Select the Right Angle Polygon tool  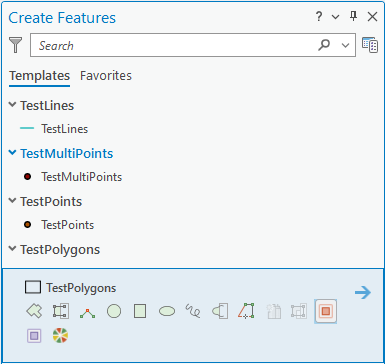click(87, 313)
